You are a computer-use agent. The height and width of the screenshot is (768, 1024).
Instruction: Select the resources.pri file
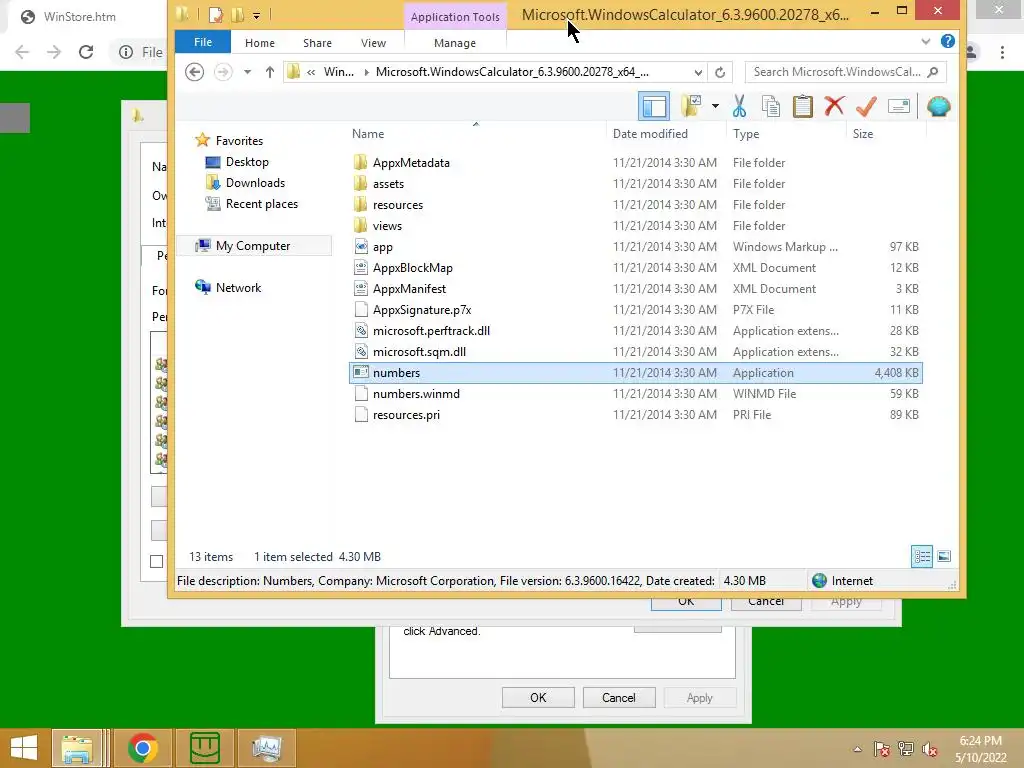636,415
